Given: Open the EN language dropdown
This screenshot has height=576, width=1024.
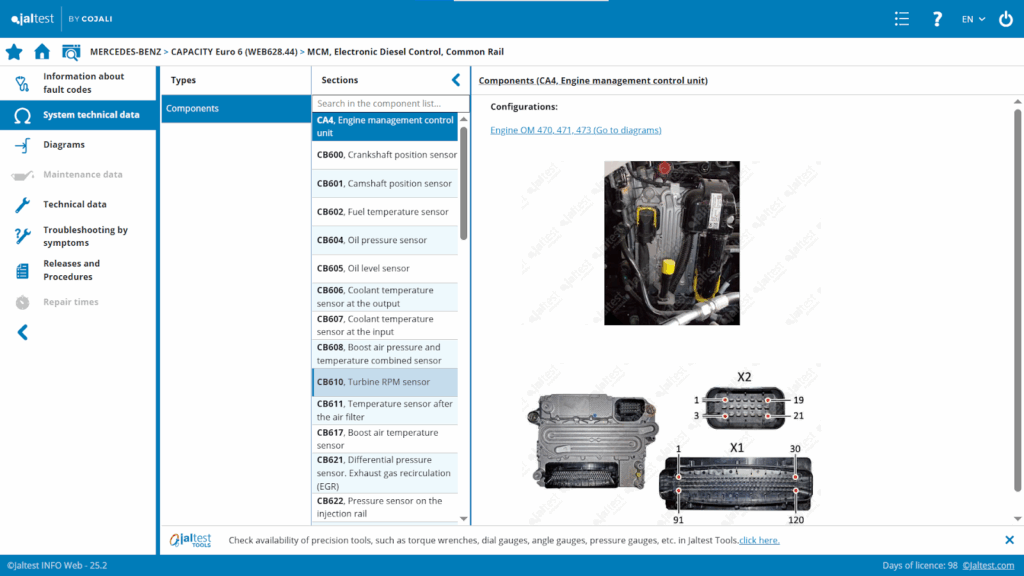Looking at the screenshot, I should pyautogui.click(x=973, y=19).
